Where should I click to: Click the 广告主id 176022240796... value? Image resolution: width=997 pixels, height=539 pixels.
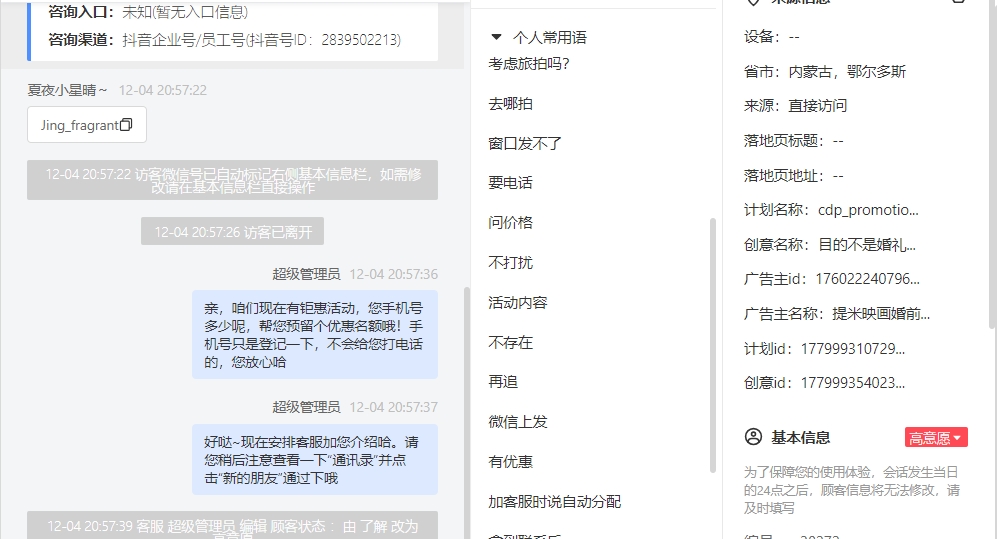coord(867,279)
